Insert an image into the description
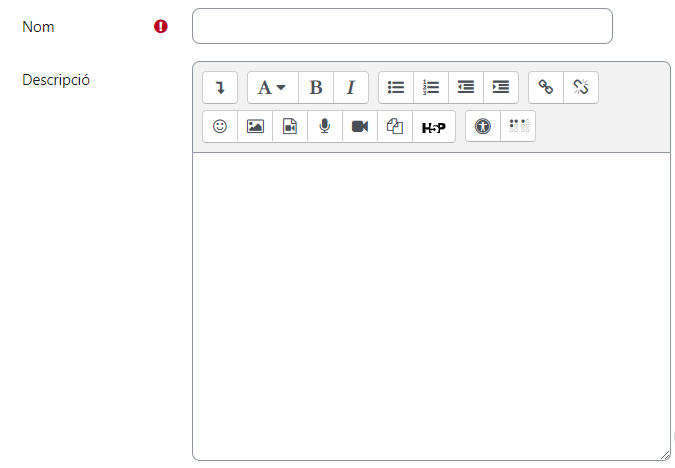The image size is (675, 468). tap(255, 126)
